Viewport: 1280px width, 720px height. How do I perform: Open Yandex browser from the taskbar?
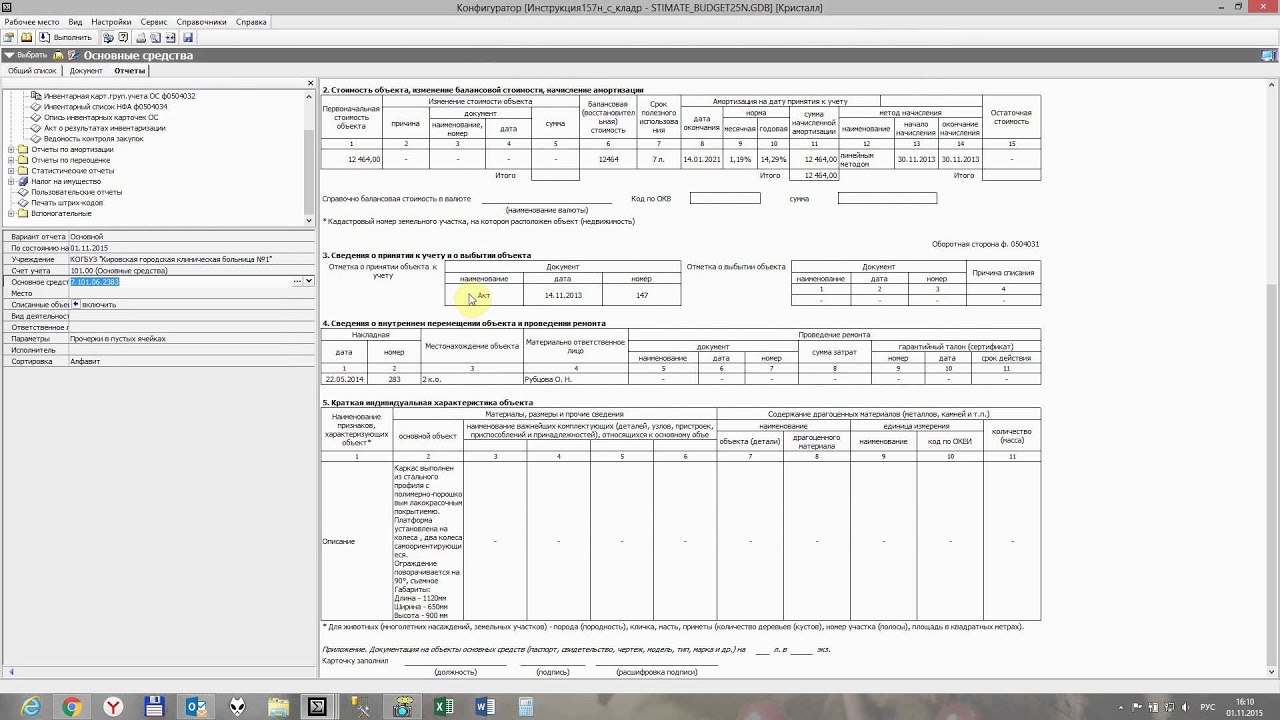point(113,707)
